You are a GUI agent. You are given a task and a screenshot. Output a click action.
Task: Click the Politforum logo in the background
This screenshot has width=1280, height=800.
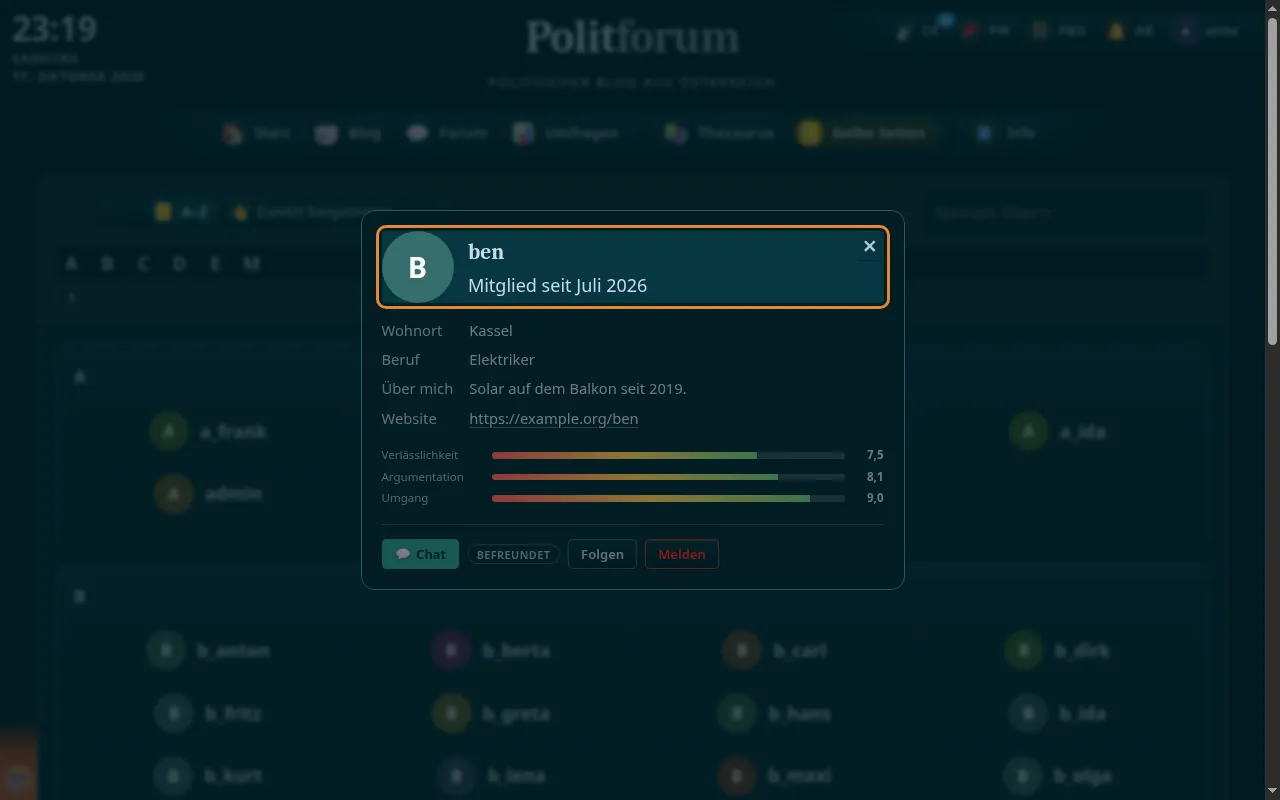633,38
